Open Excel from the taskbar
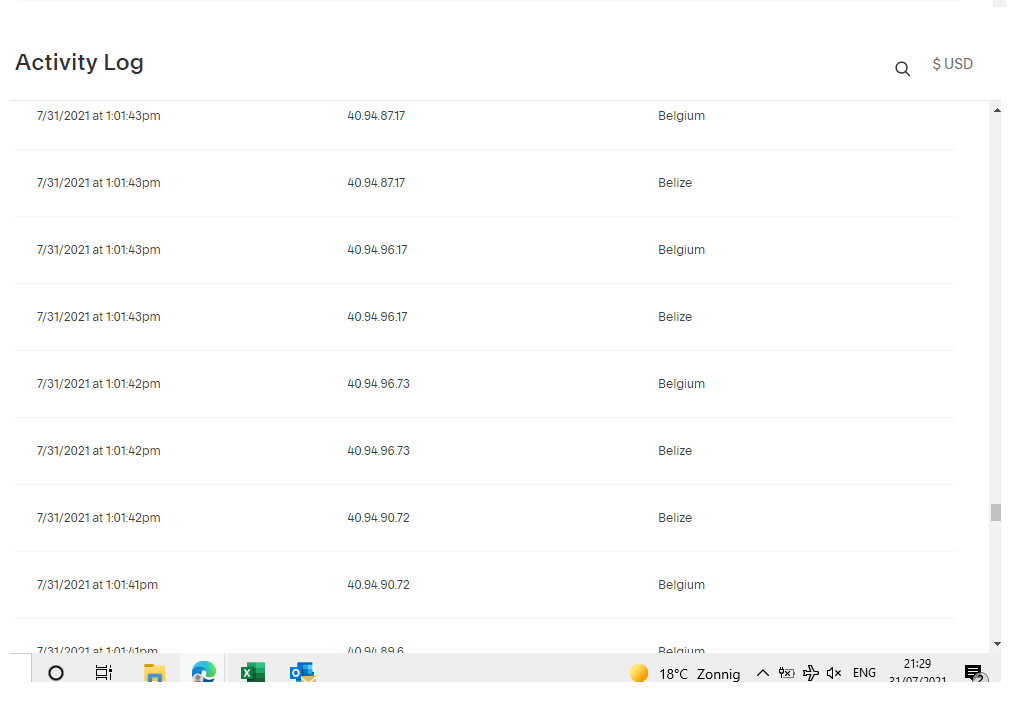1026x708 pixels. pos(253,672)
